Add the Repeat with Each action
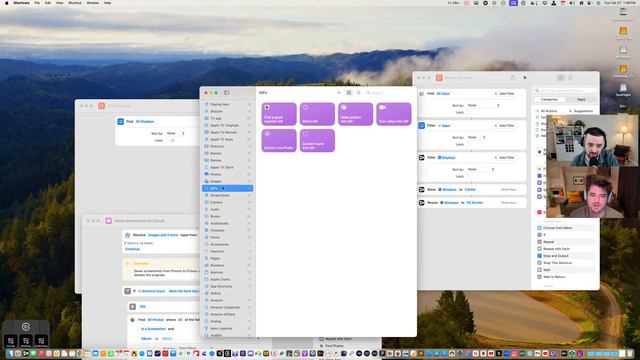This screenshot has height=360, width=640. point(566,249)
